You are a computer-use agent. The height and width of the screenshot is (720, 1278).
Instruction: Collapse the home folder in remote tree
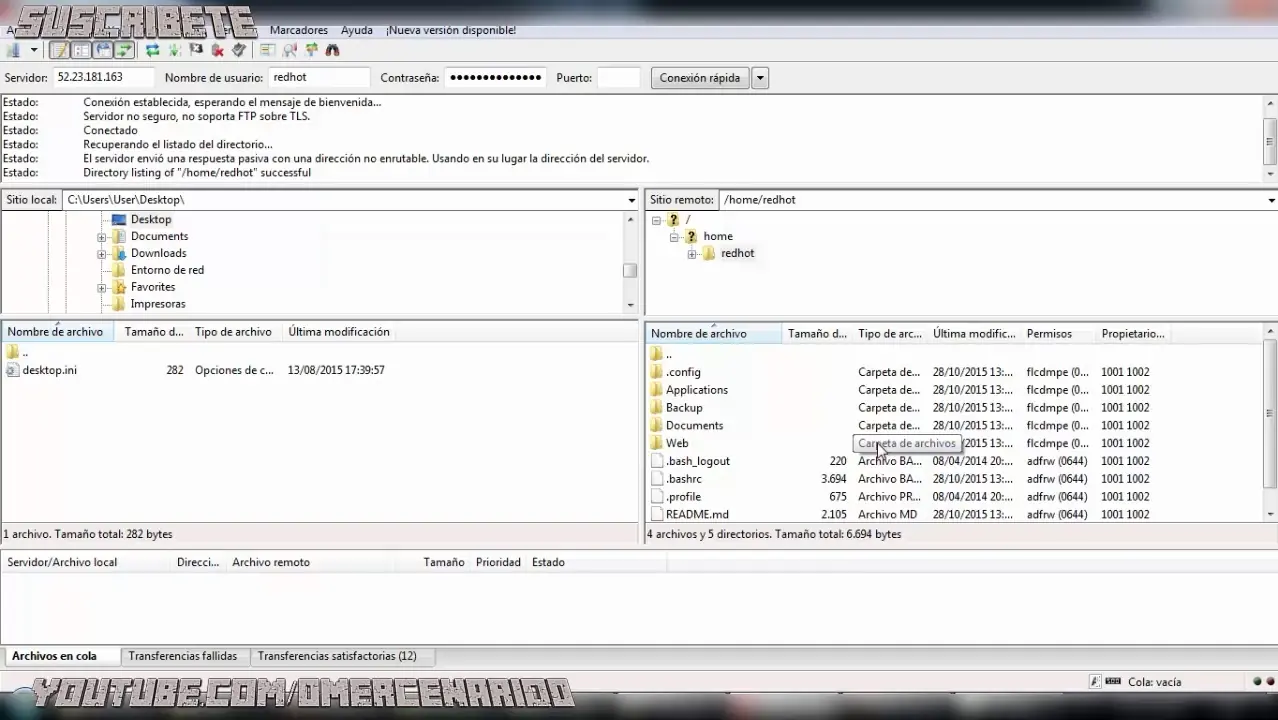click(674, 236)
